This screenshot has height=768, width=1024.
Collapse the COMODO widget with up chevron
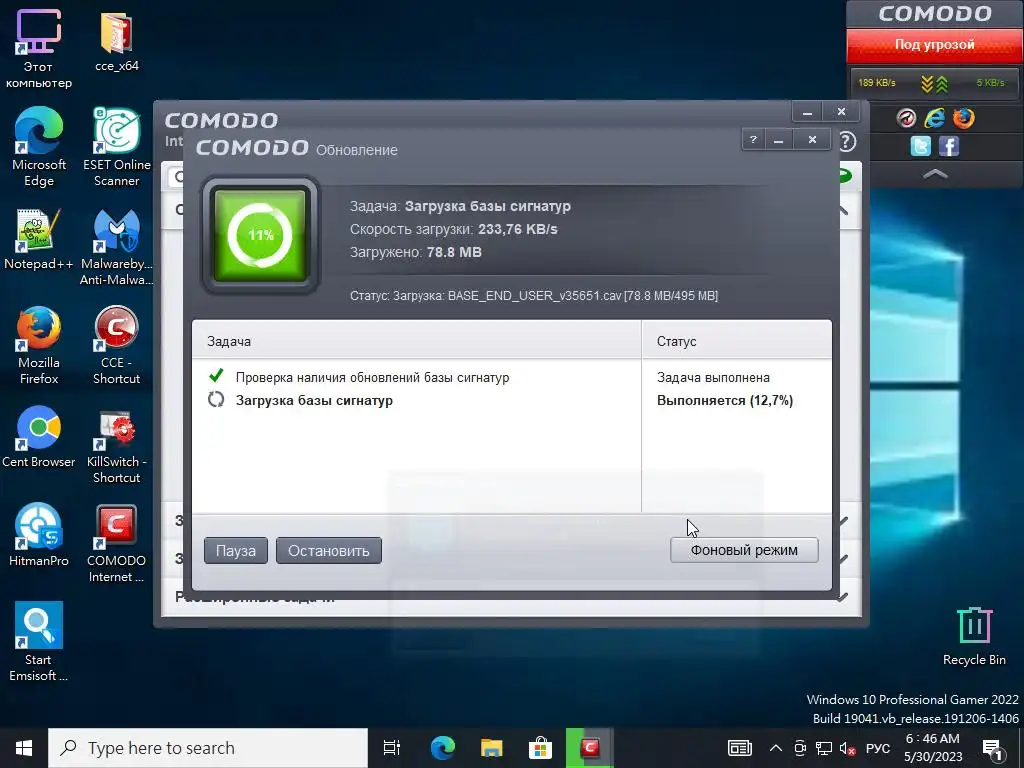pyautogui.click(x=935, y=174)
